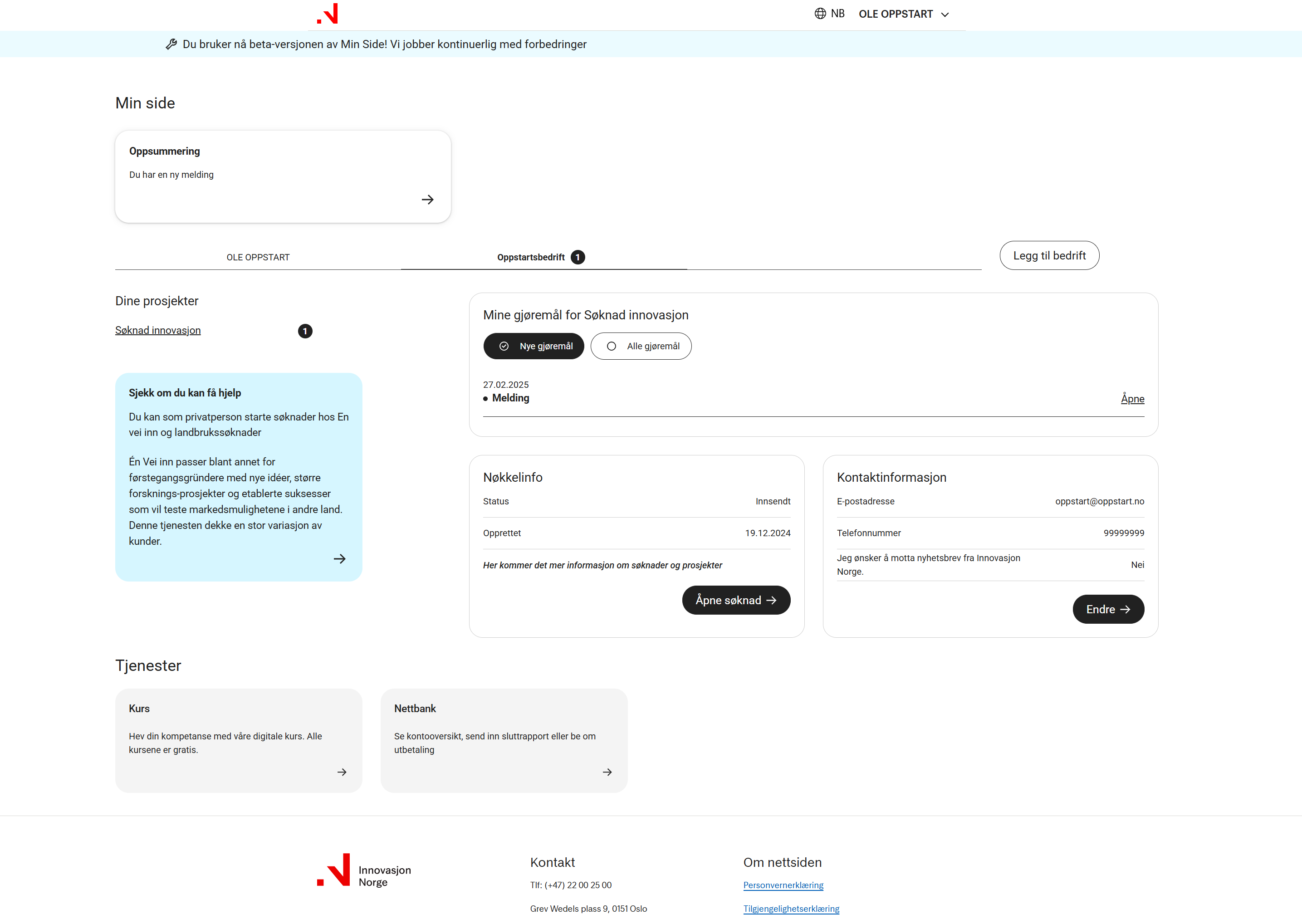This screenshot has height=924, width=1302.
Task: Click the arrow in the Sjekk om du kan få hjelp card
Action: point(340,559)
